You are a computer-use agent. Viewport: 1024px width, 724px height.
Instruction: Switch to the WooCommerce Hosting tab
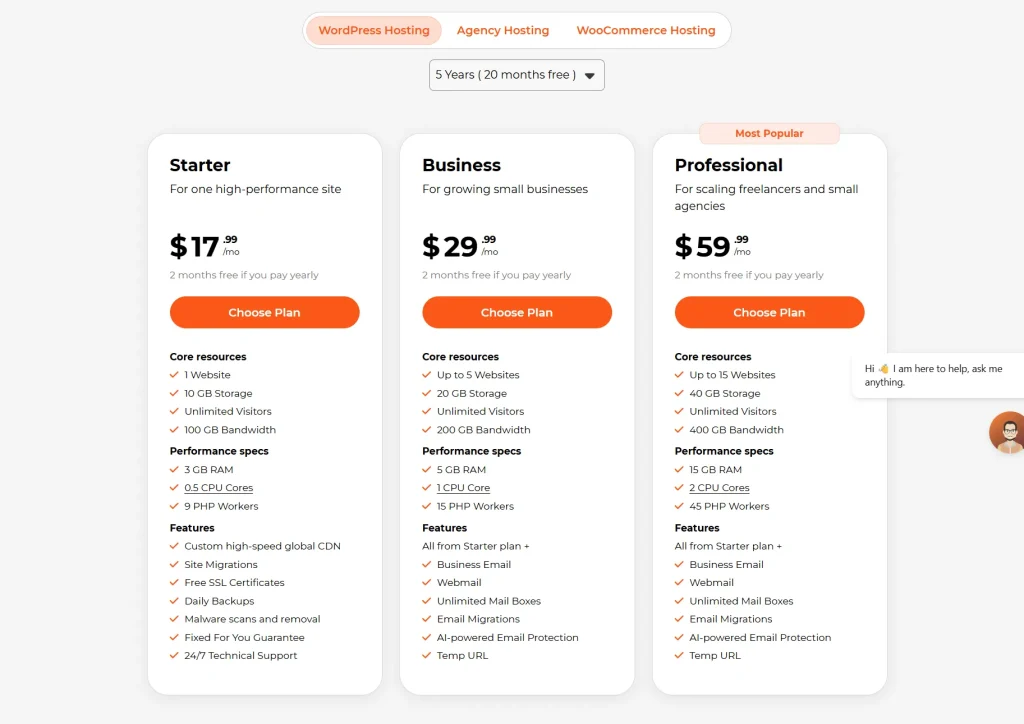click(x=646, y=30)
